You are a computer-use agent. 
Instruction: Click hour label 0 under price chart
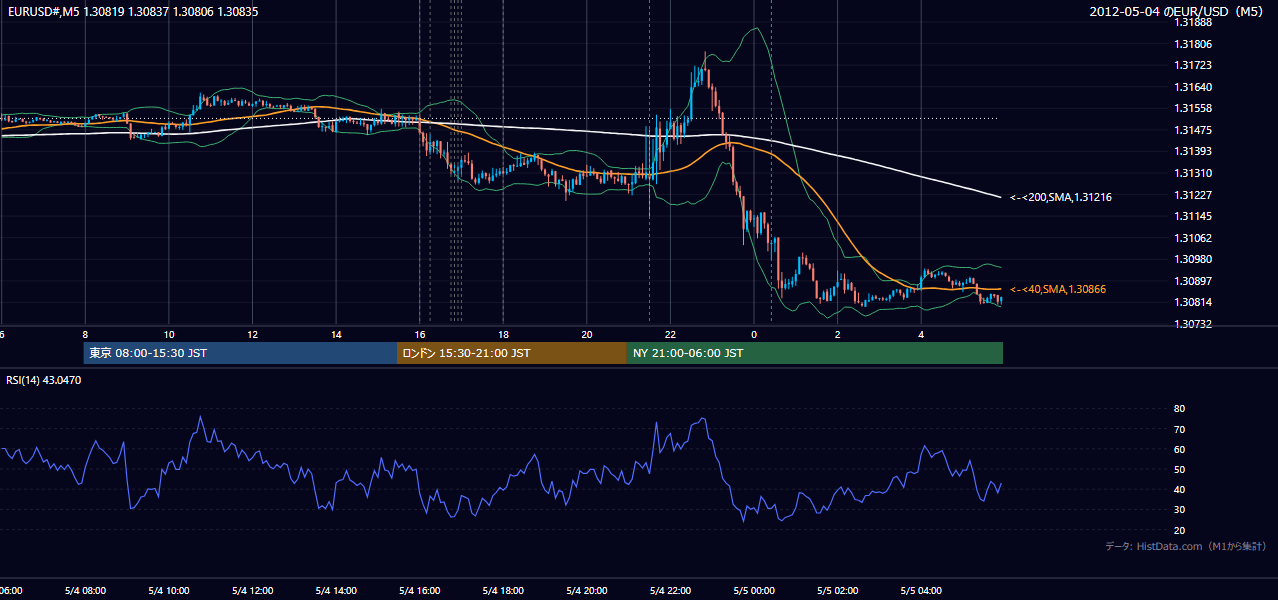(x=754, y=334)
